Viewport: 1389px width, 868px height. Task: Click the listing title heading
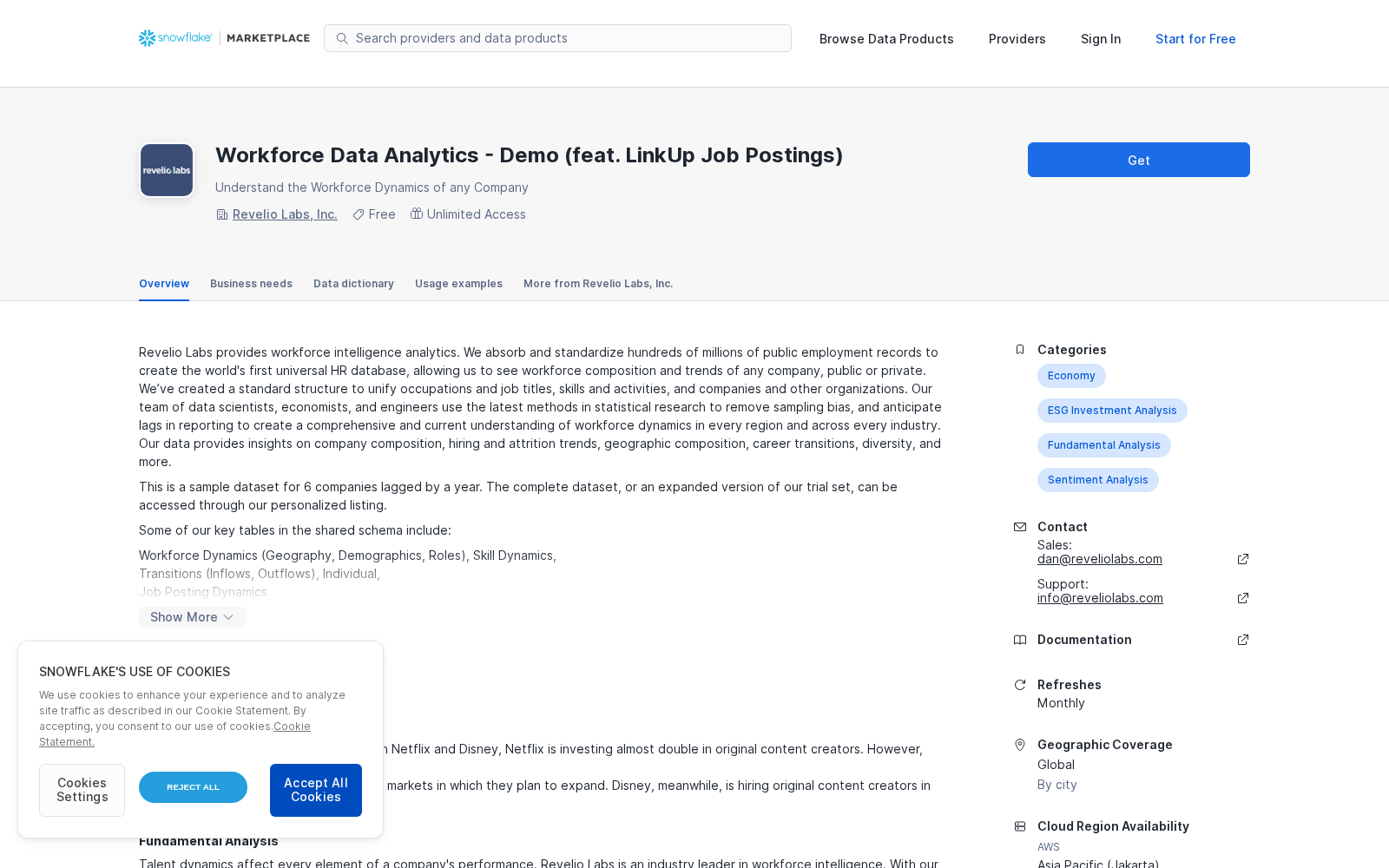[530, 155]
